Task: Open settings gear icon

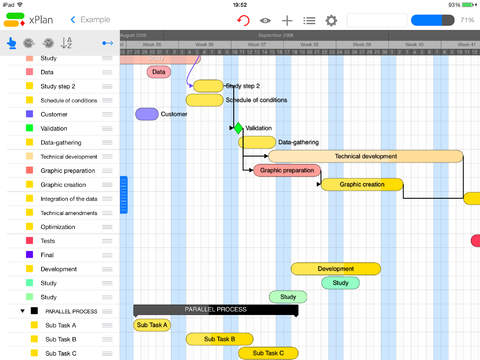Action: tap(331, 21)
